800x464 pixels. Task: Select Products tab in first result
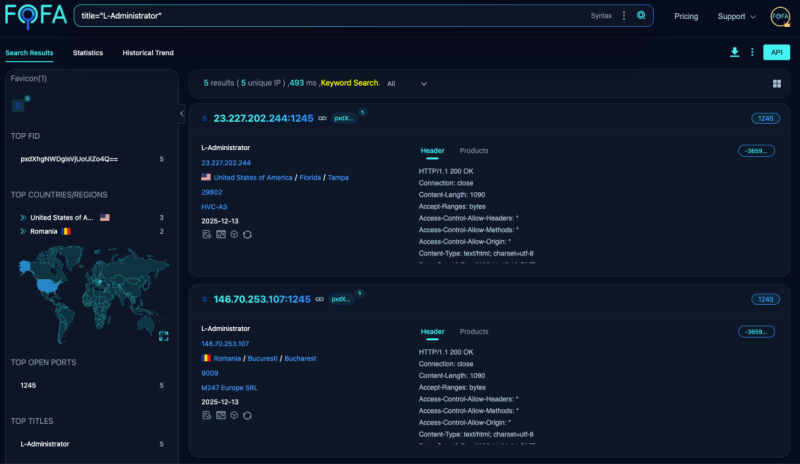click(474, 151)
